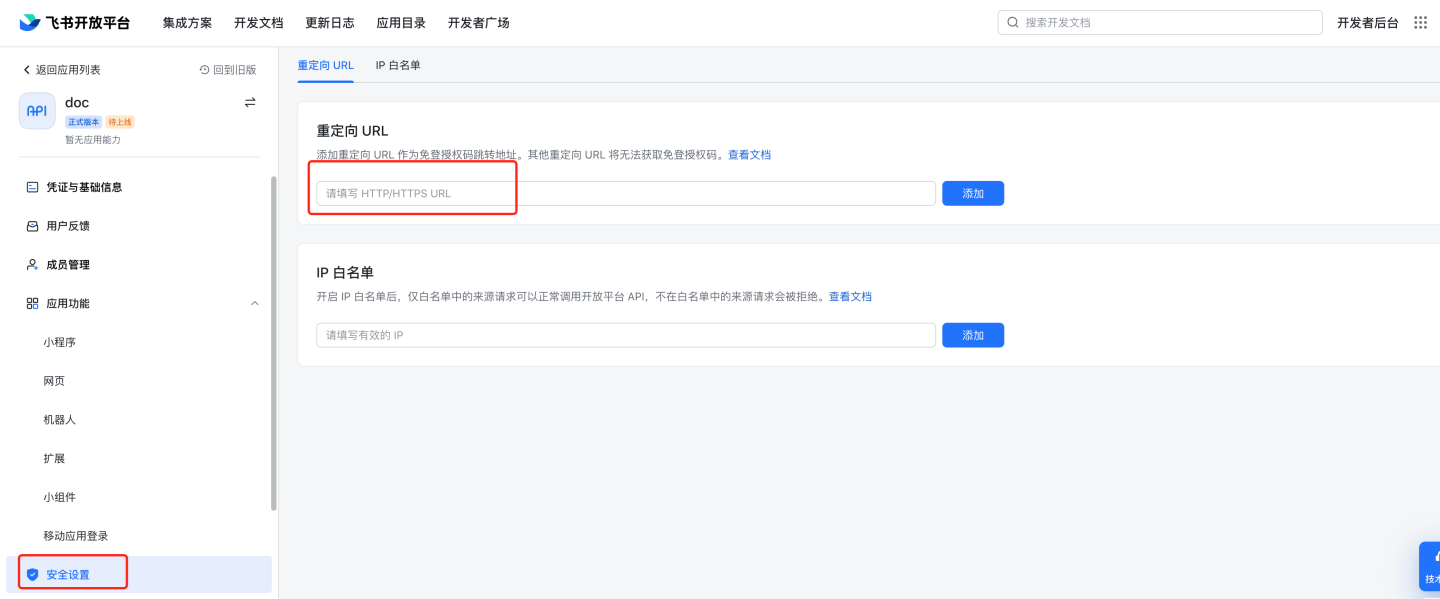This screenshot has width=1440, height=599.
Task: Click the 安全设置 shield icon
Action: pyautogui.click(x=32, y=575)
